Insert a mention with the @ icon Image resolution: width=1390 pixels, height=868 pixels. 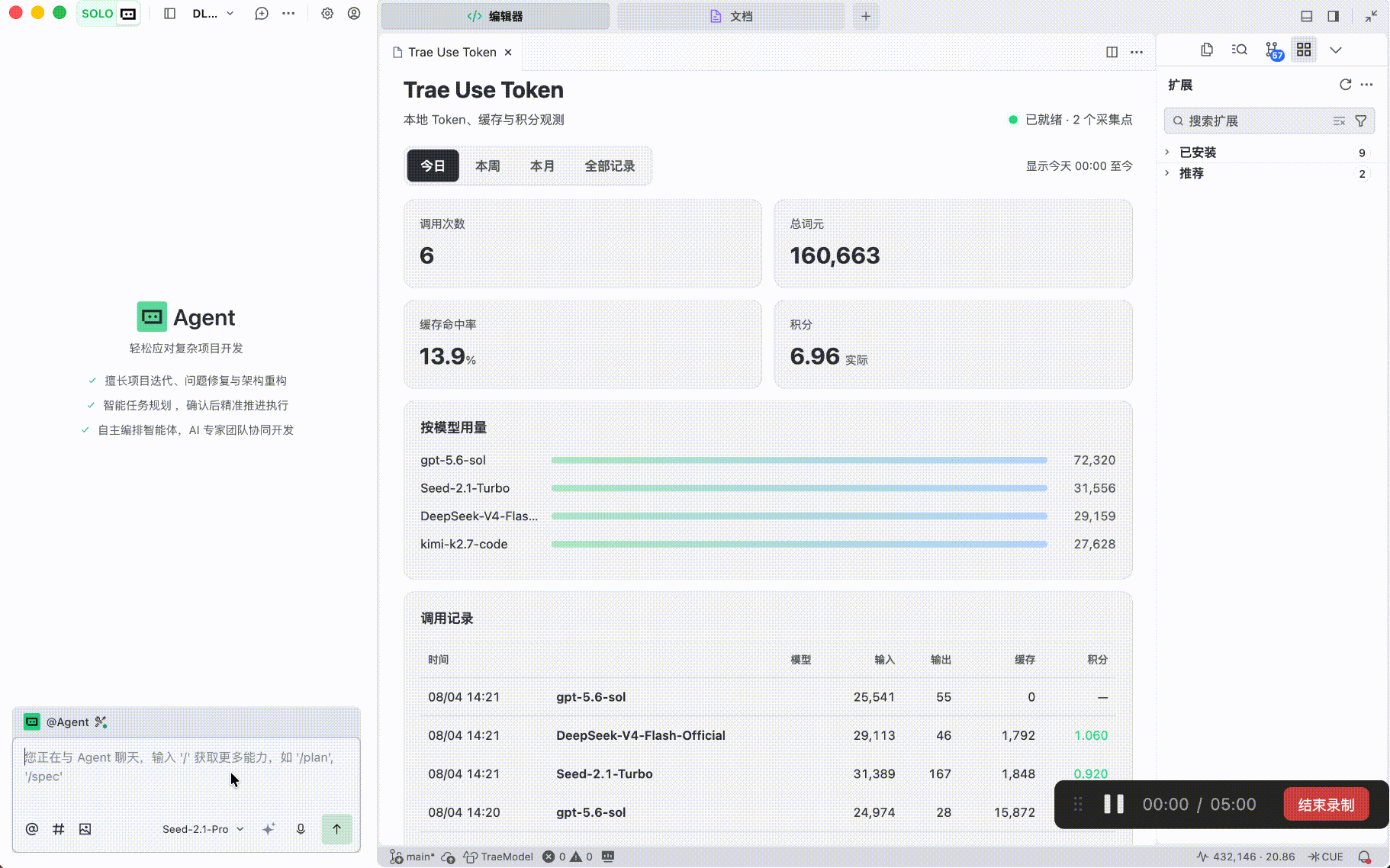pyautogui.click(x=32, y=829)
